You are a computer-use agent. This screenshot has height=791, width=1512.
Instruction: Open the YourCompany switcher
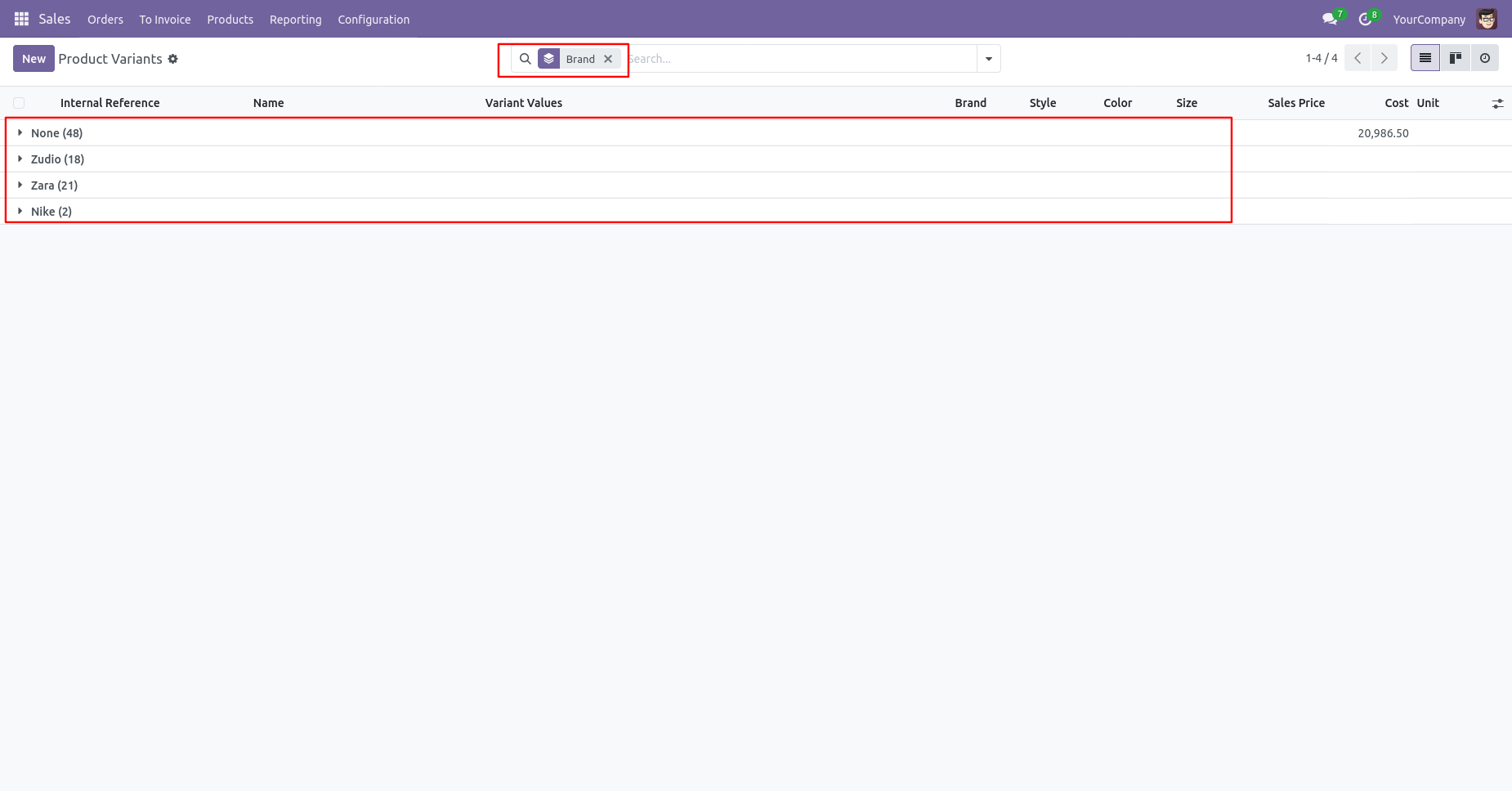coord(1429,20)
